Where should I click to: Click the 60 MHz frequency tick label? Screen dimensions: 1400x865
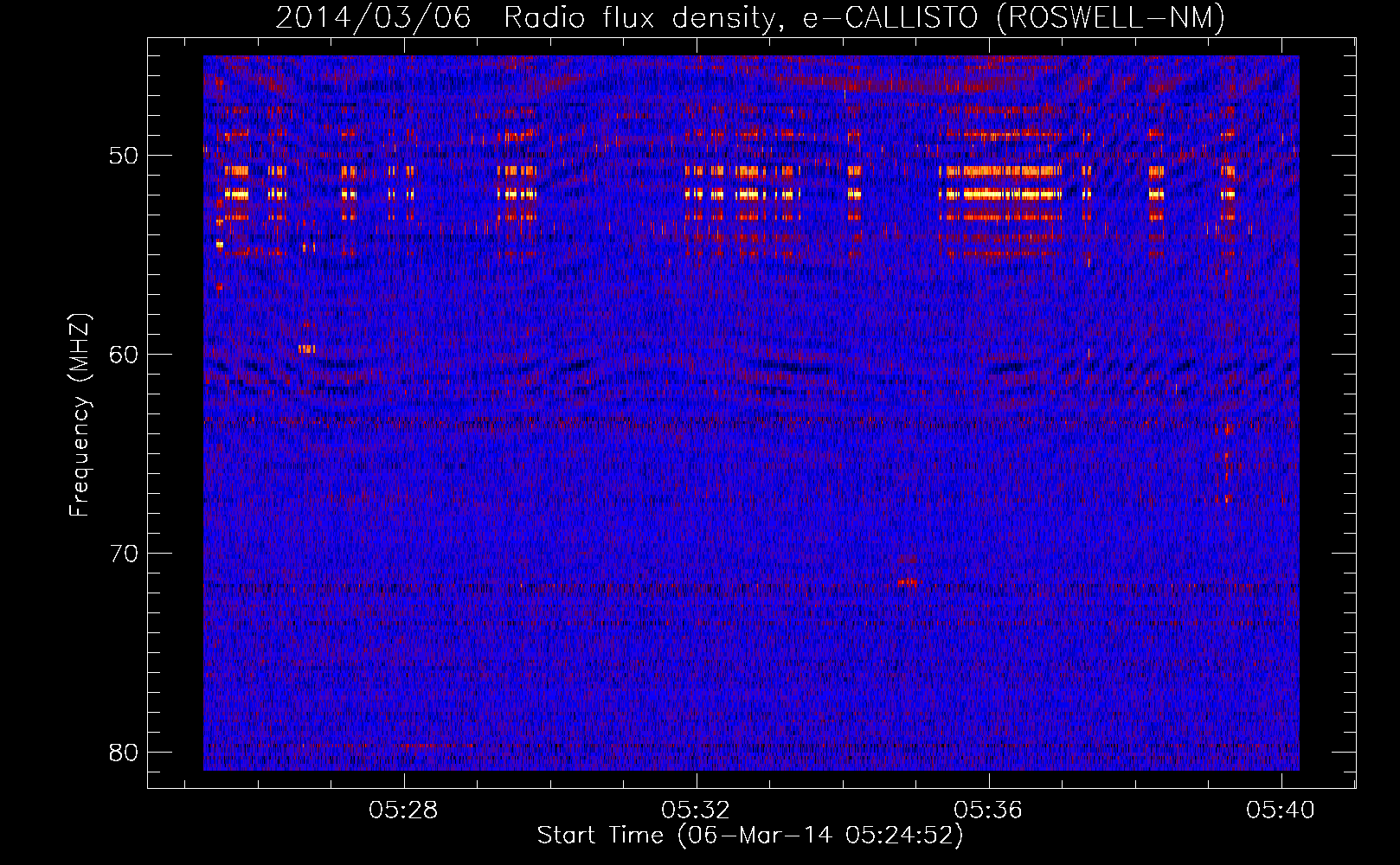125,355
